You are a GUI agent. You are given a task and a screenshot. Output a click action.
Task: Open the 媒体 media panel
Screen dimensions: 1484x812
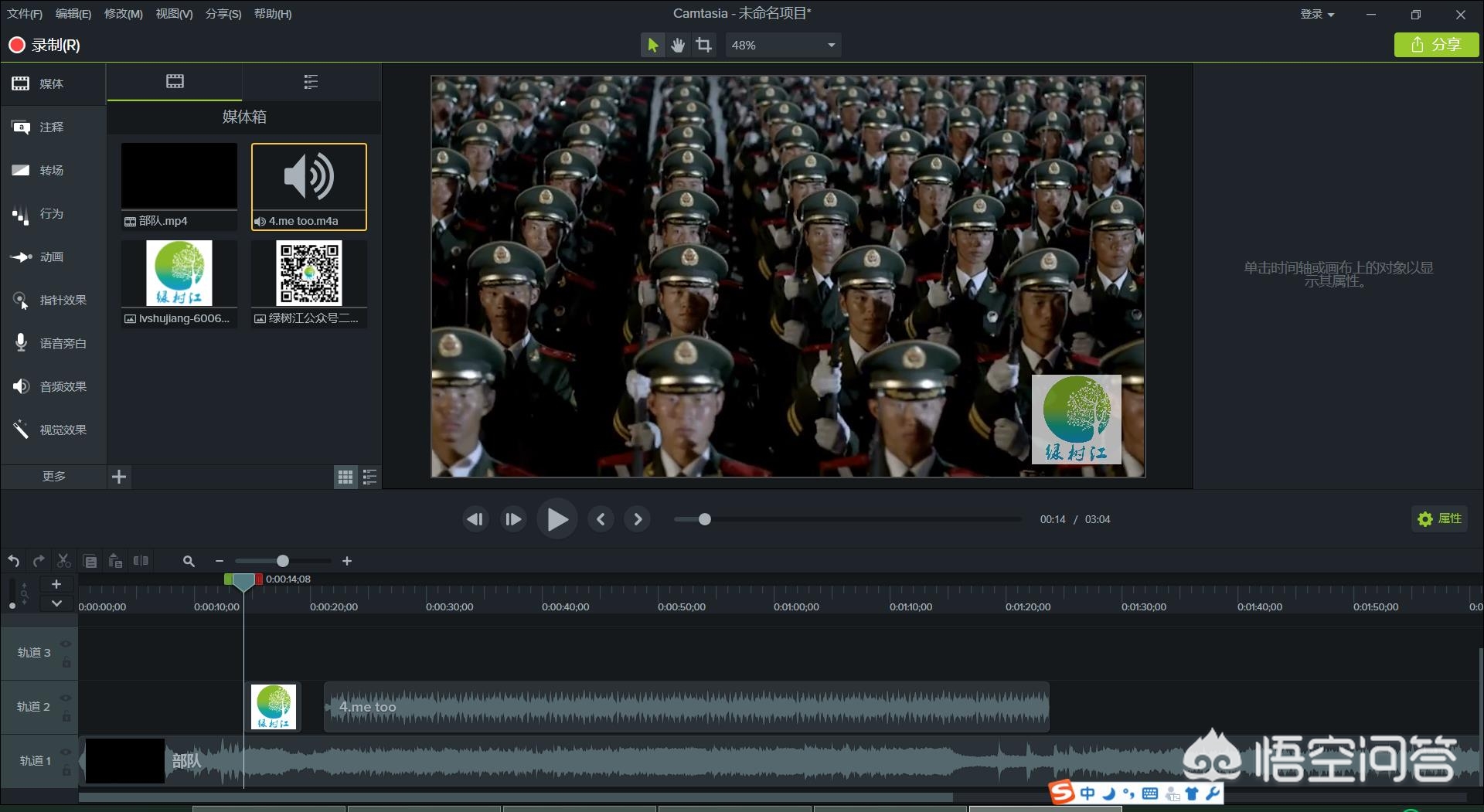click(x=53, y=83)
